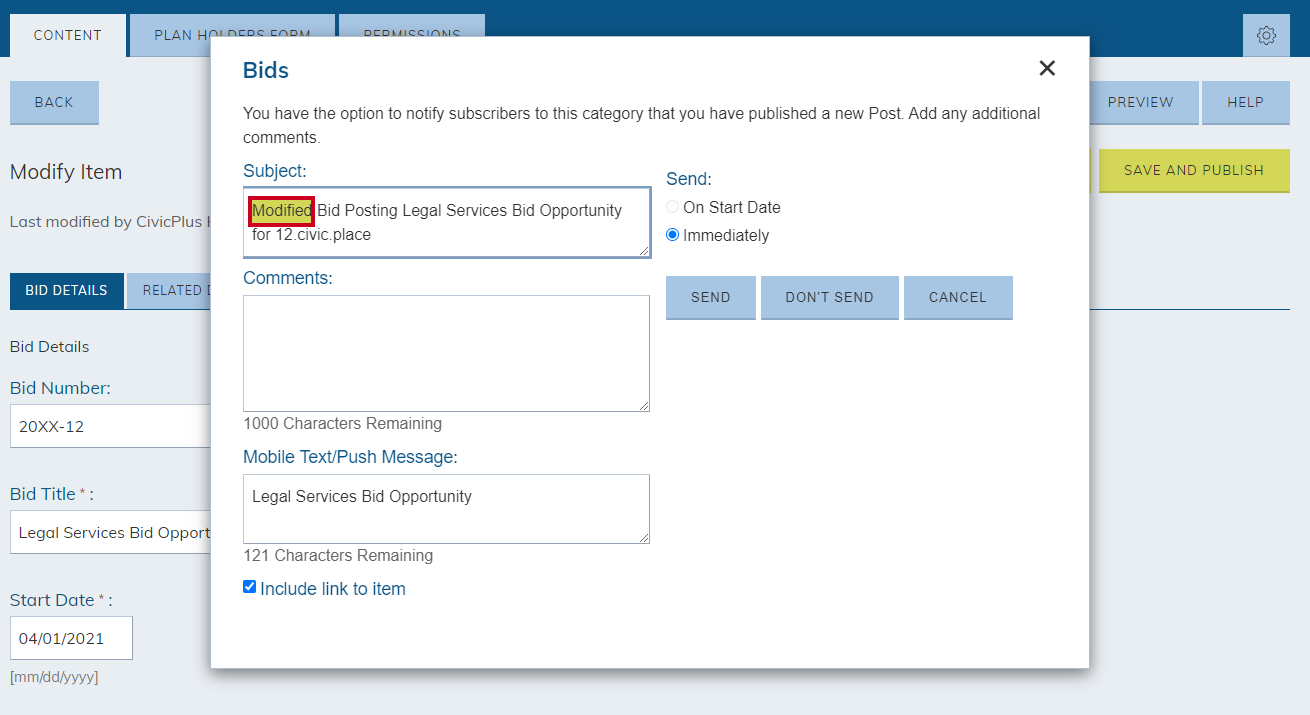Click the '[mm/dd/yyyy]' format hint

54,677
